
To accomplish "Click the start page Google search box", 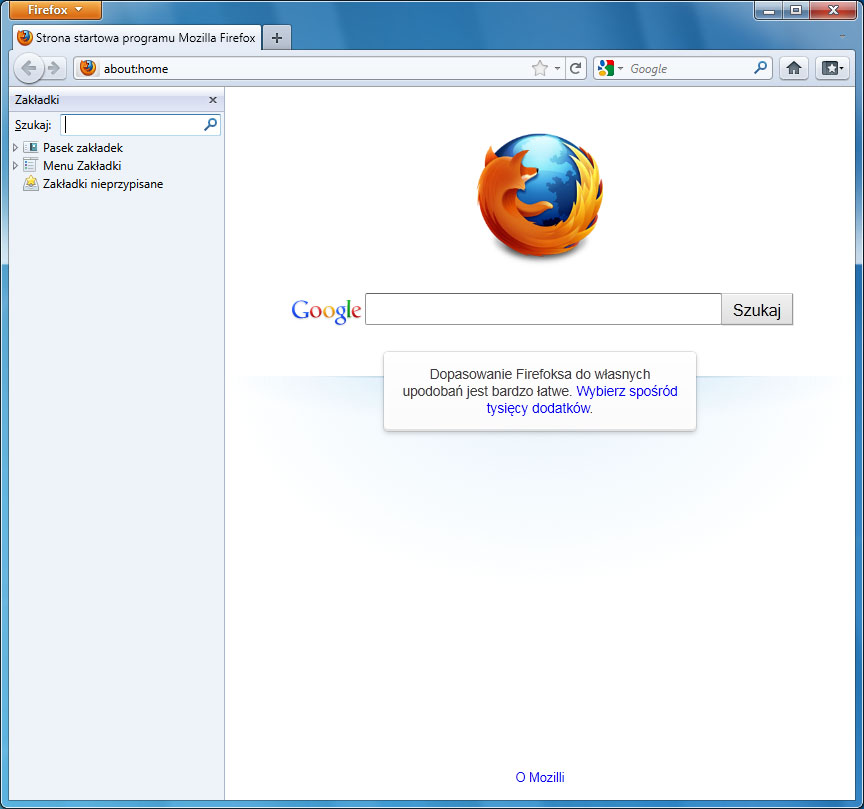I will (x=543, y=309).
